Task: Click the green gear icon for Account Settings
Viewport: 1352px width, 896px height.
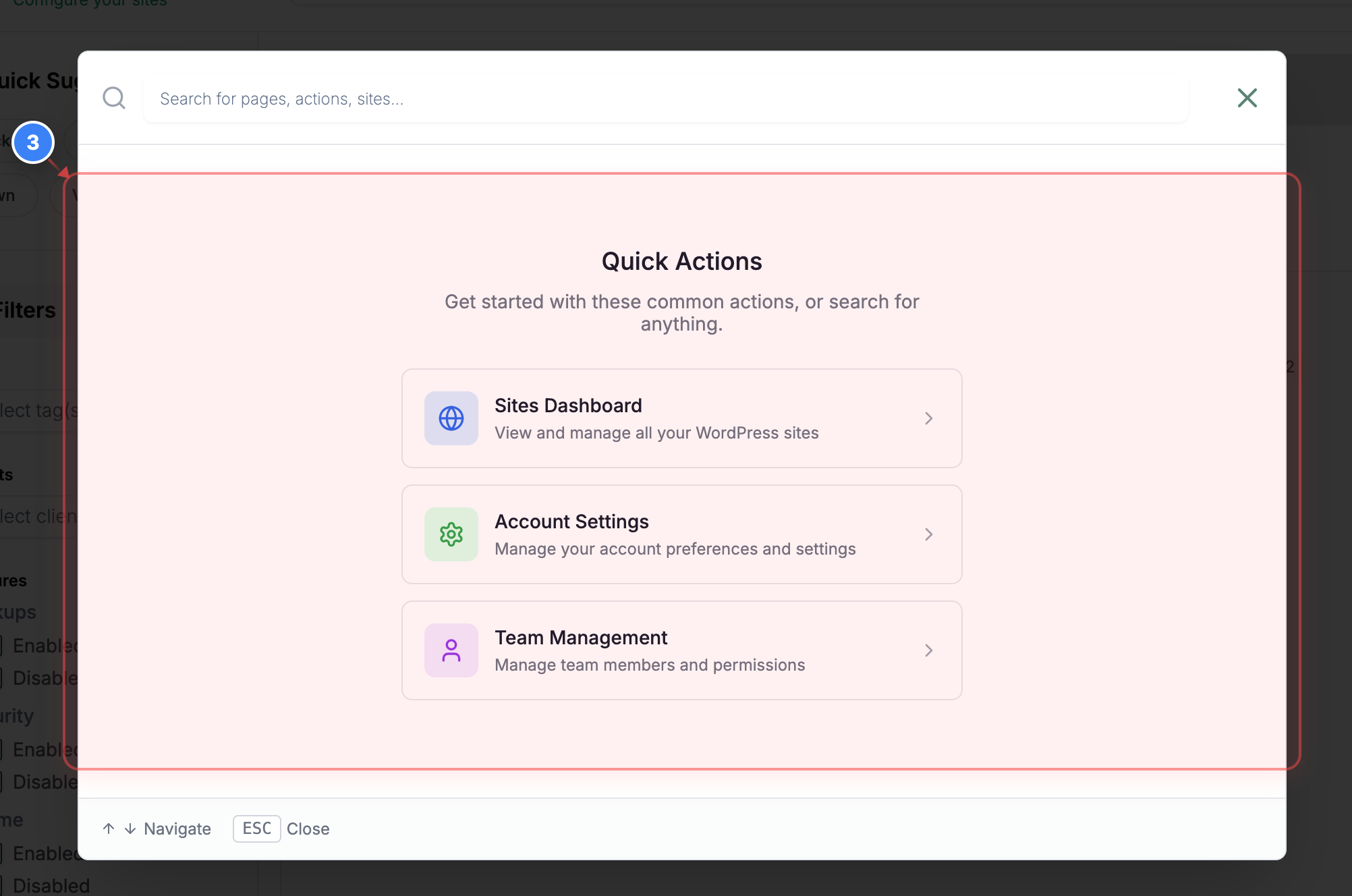Action: click(x=451, y=534)
